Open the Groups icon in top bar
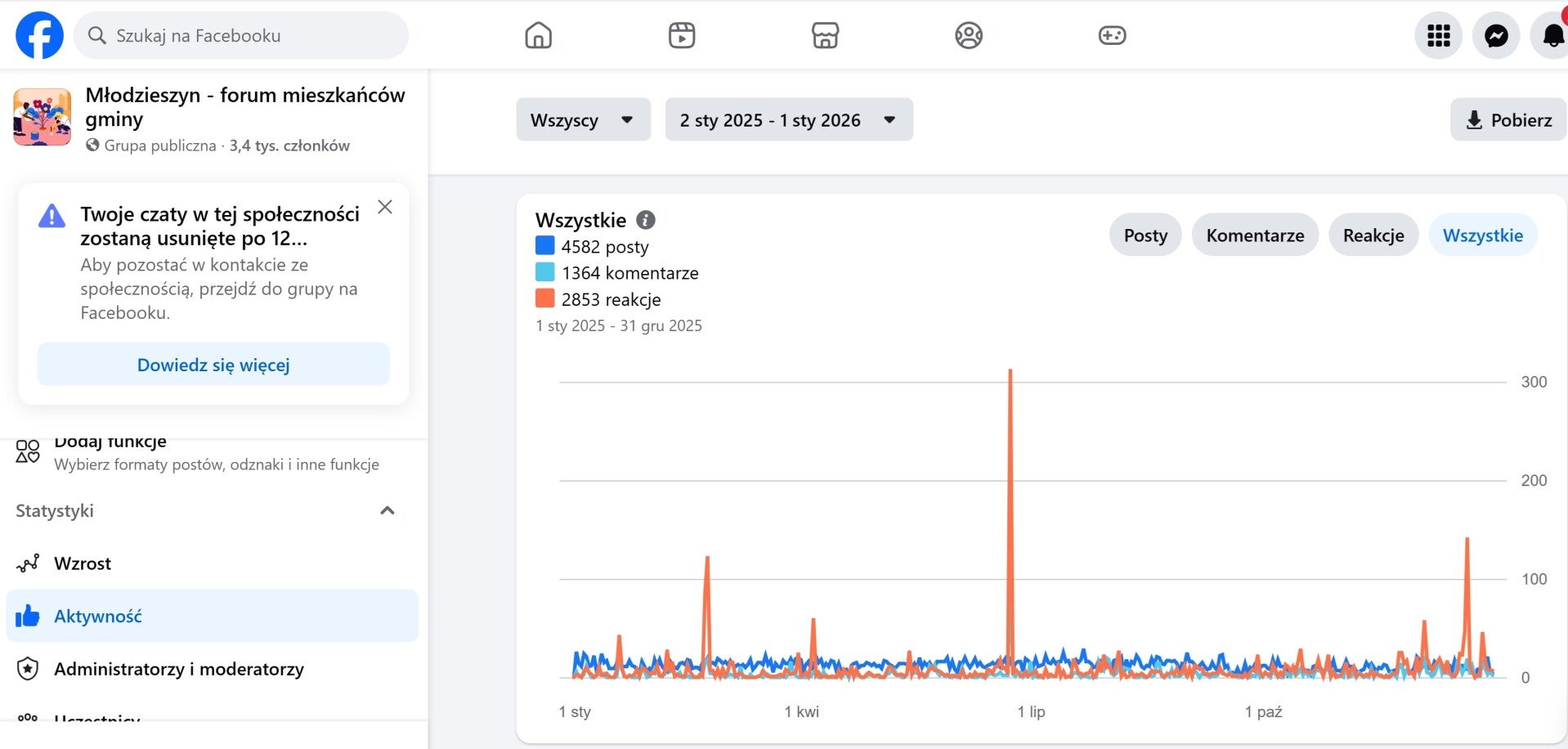Screen dimensions: 1568x749 click(969, 35)
